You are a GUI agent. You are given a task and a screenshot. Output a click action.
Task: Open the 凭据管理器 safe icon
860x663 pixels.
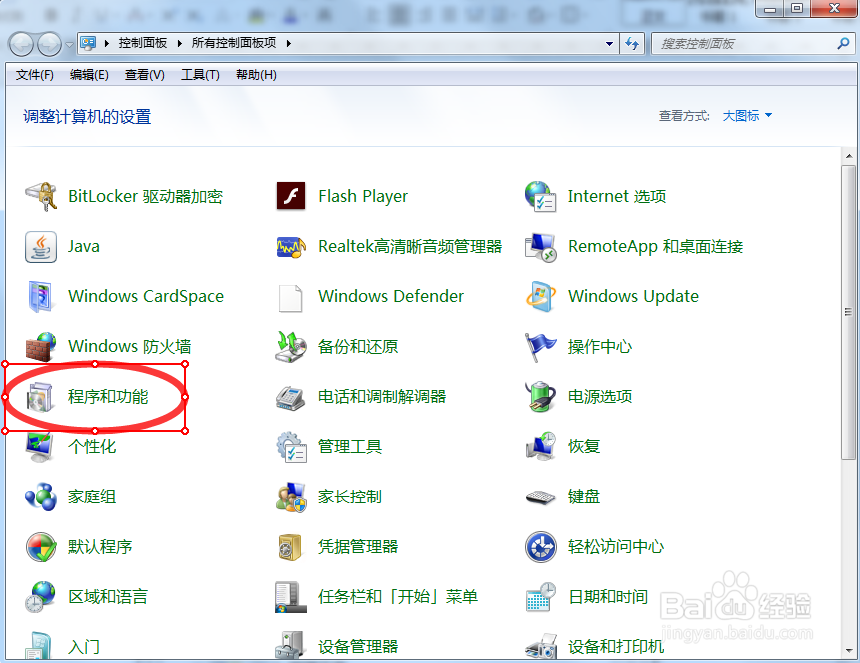(x=290, y=547)
